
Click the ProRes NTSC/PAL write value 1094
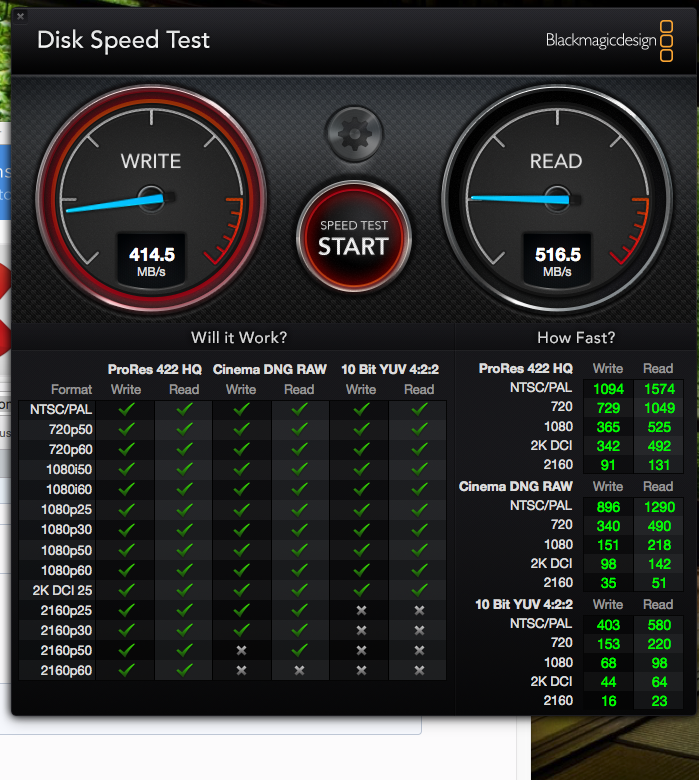[608, 389]
